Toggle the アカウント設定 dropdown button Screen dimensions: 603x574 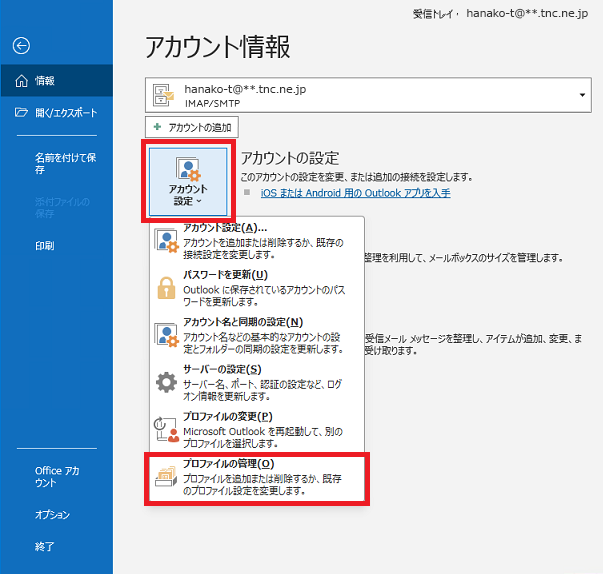pyautogui.click(x=188, y=181)
